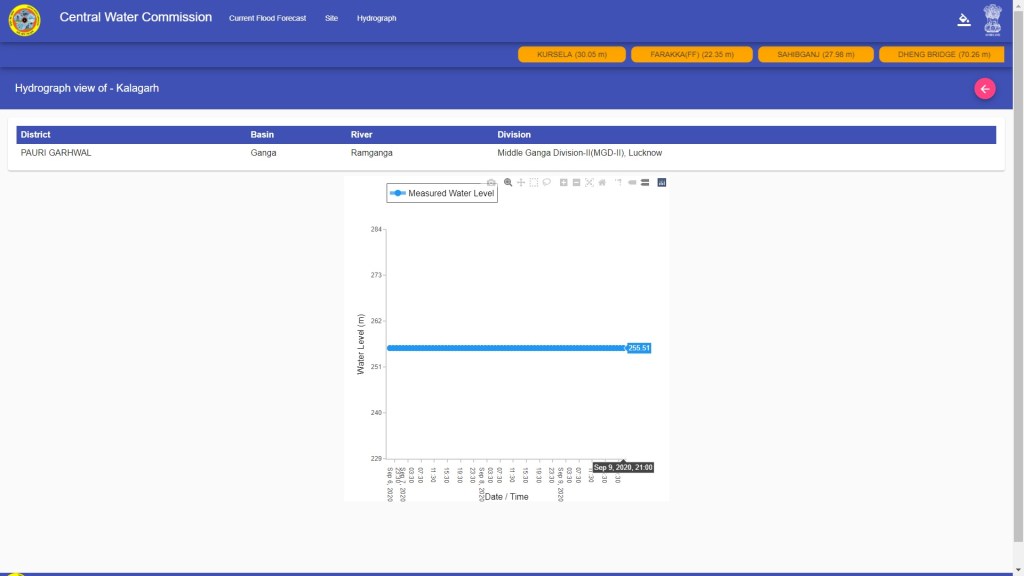Choose the Lasso Select tool
The image size is (1024, 576).
coord(547,183)
